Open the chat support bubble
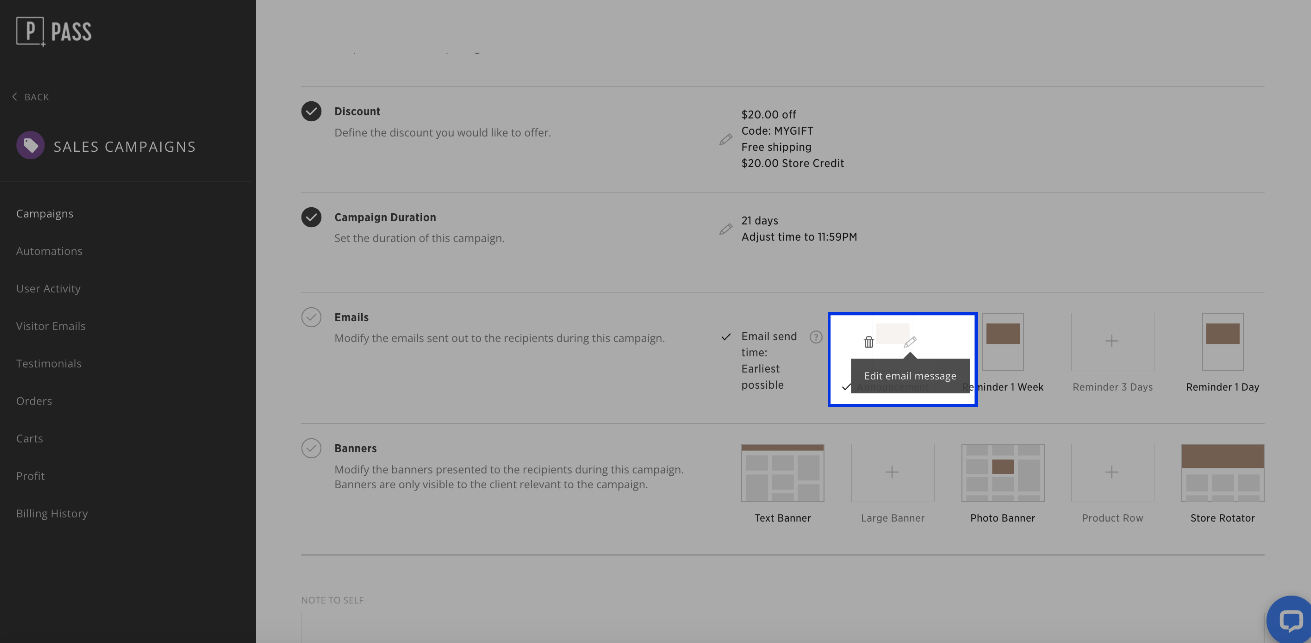 1289,620
